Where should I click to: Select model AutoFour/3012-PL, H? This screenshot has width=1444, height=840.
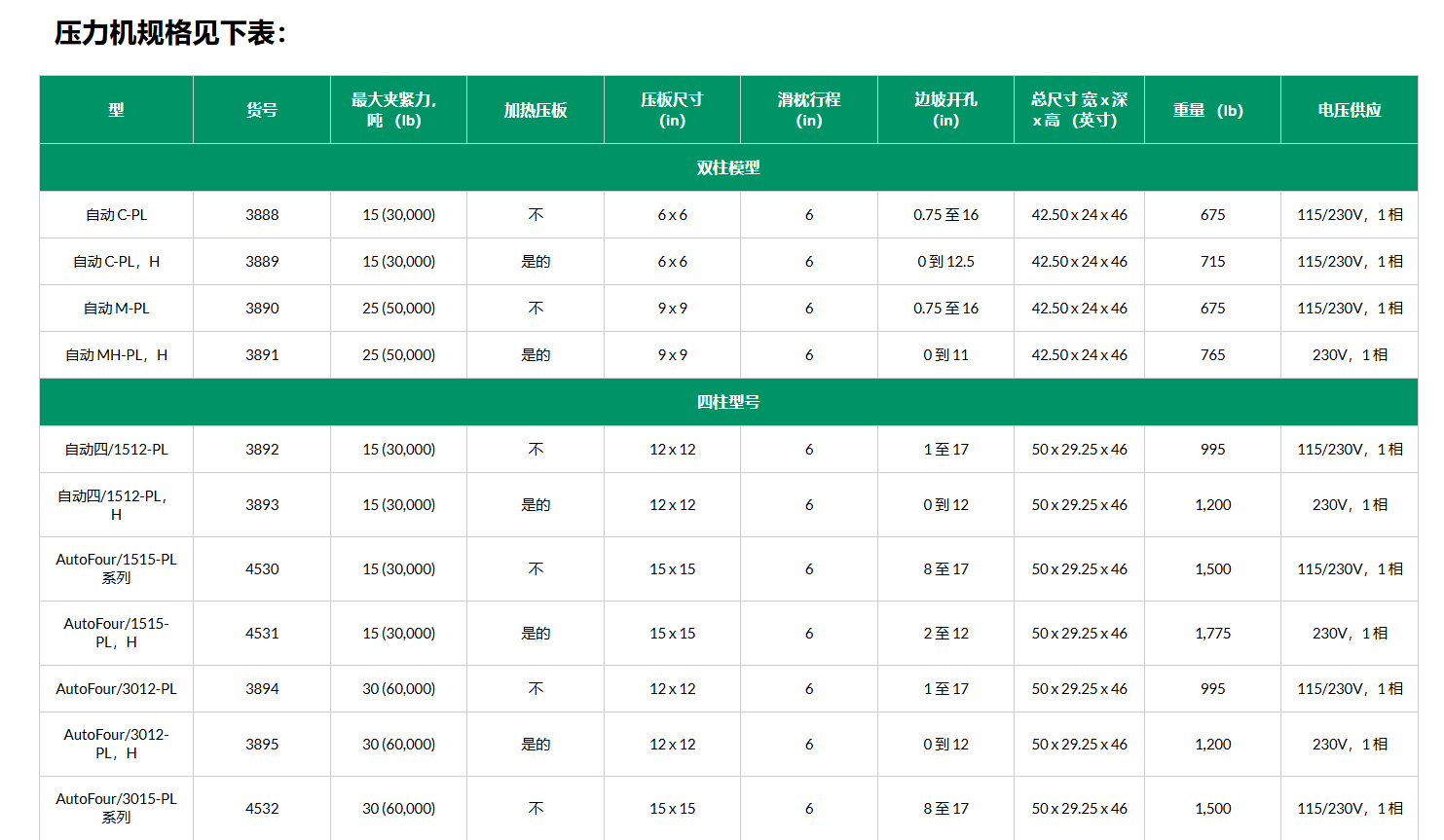point(116,744)
